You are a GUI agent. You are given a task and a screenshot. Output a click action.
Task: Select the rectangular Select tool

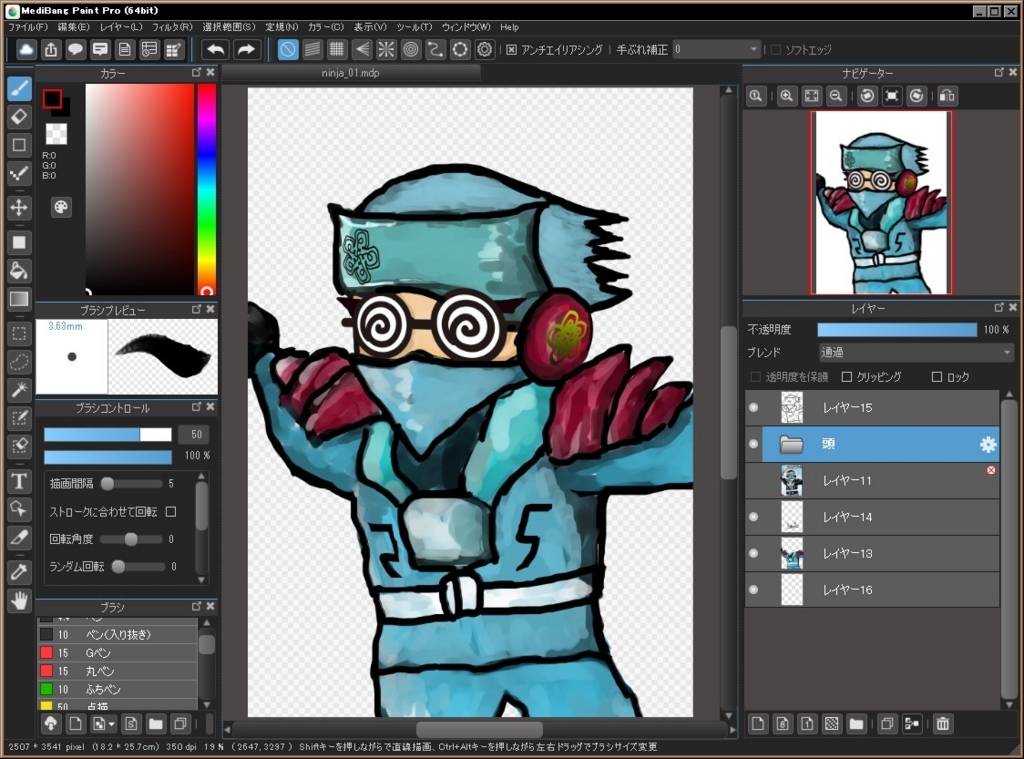click(x=19, y=334)
